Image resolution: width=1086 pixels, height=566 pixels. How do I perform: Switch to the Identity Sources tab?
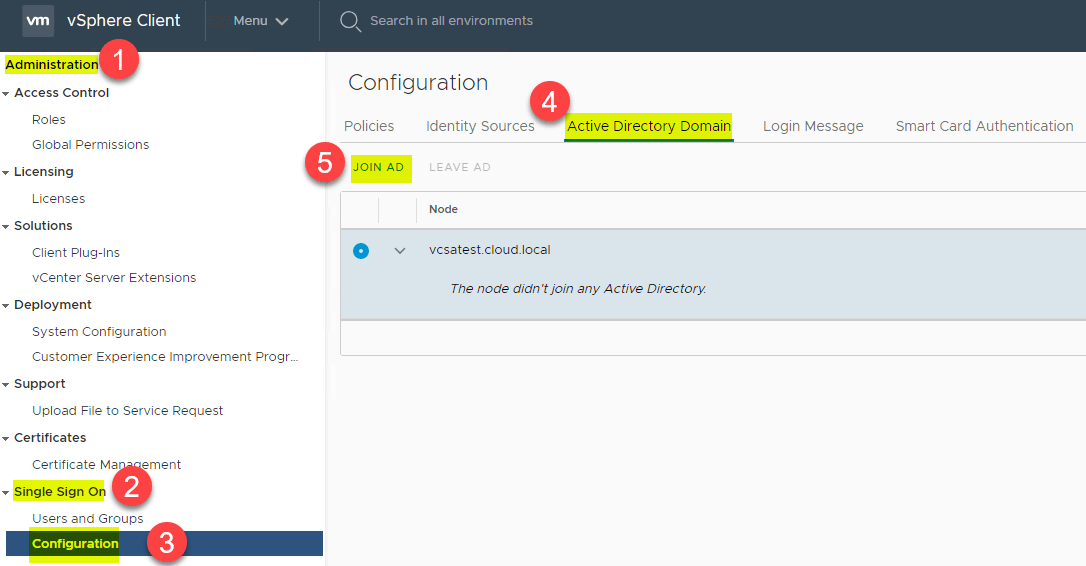tap(480, 126)
